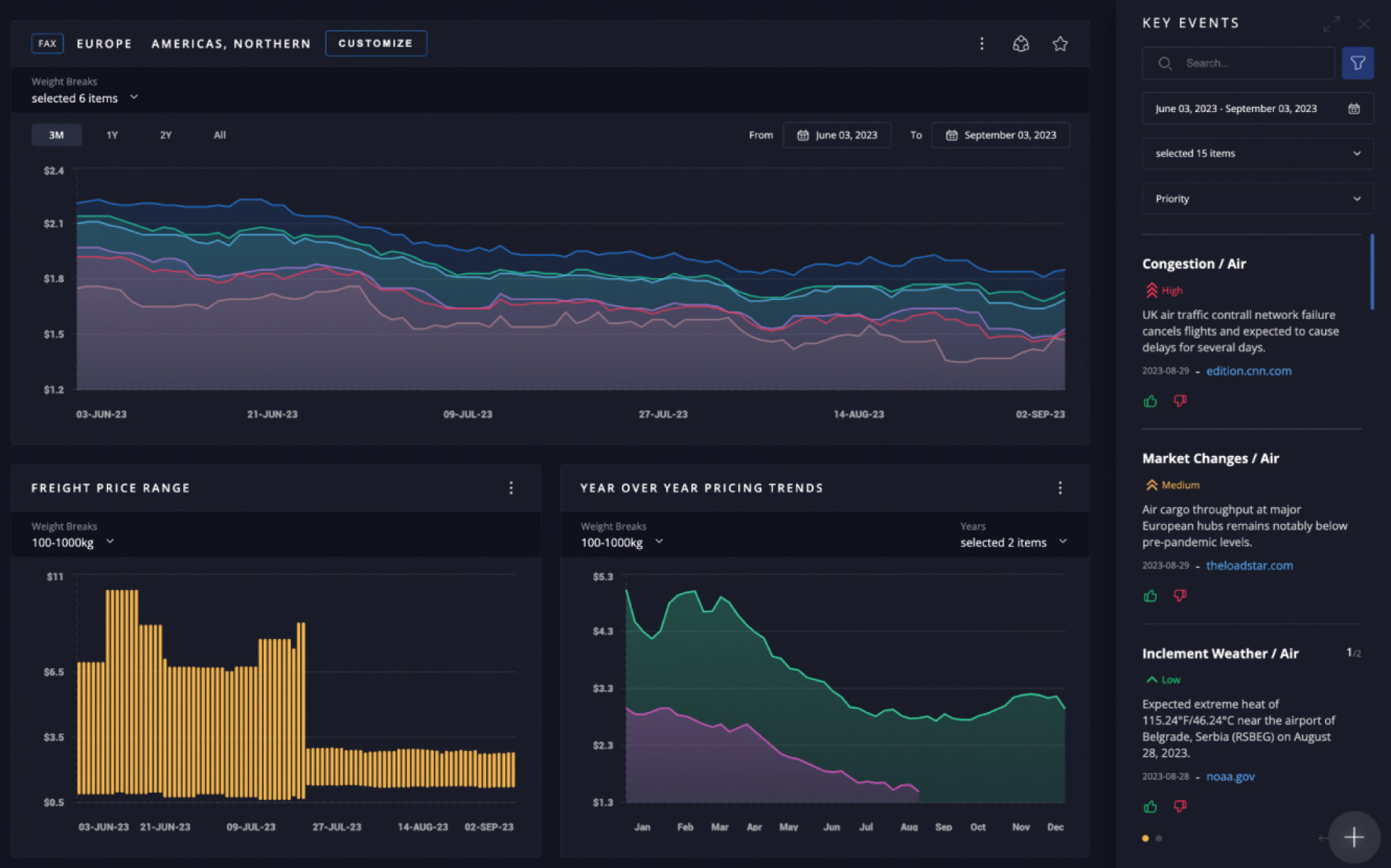Thumbs down the Market Changes / Air event

click(1179, 596)
